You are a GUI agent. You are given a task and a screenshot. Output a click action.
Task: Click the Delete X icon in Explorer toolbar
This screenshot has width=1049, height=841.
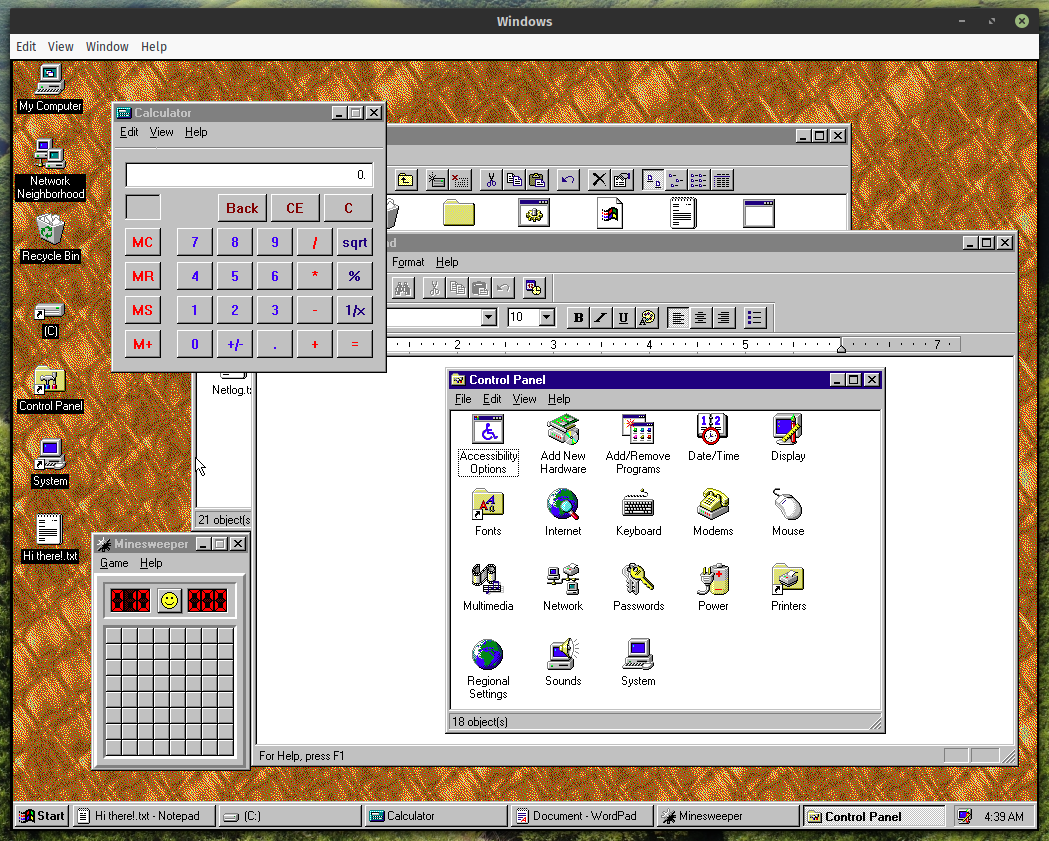coord(599,180)
